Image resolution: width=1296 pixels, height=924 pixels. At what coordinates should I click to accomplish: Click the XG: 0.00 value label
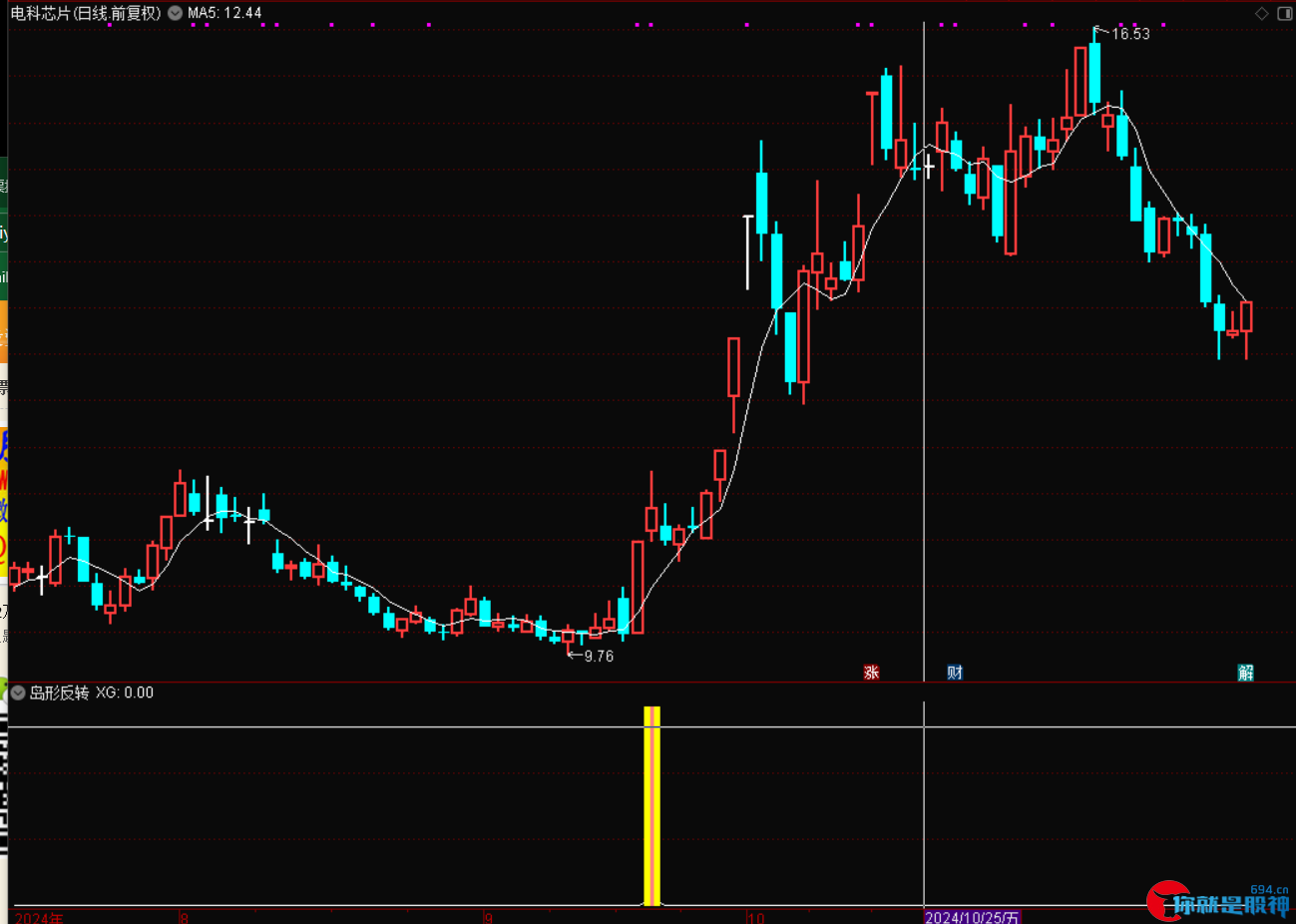(125, 693)
